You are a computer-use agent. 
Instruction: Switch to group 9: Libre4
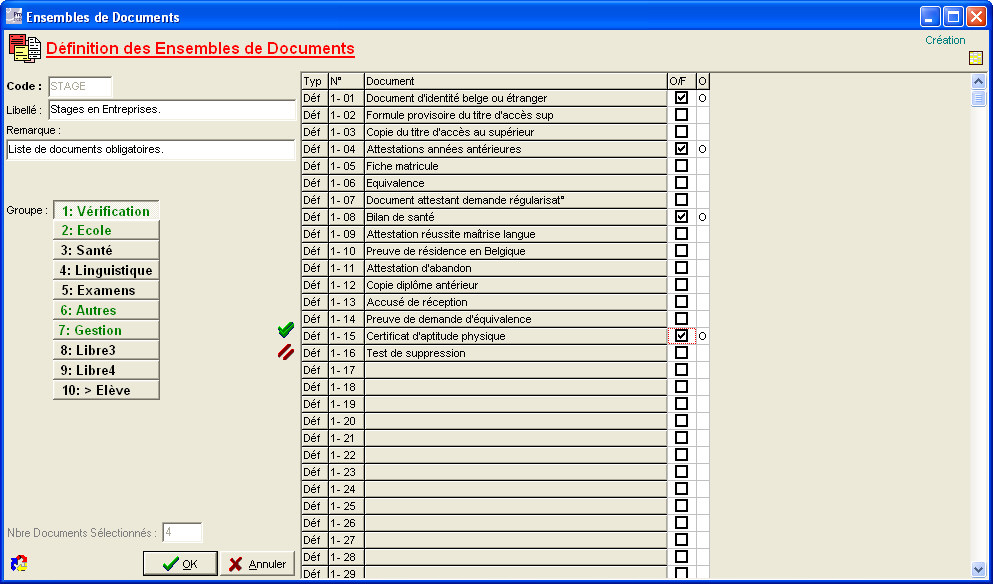106,370
